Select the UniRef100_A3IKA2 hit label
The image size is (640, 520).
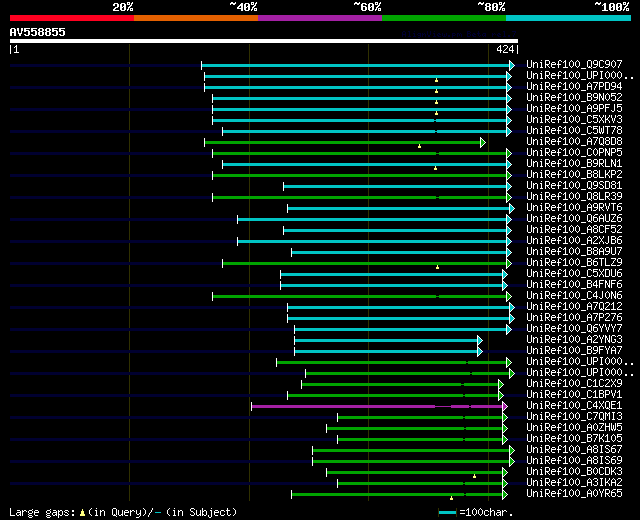pos(574,483)
